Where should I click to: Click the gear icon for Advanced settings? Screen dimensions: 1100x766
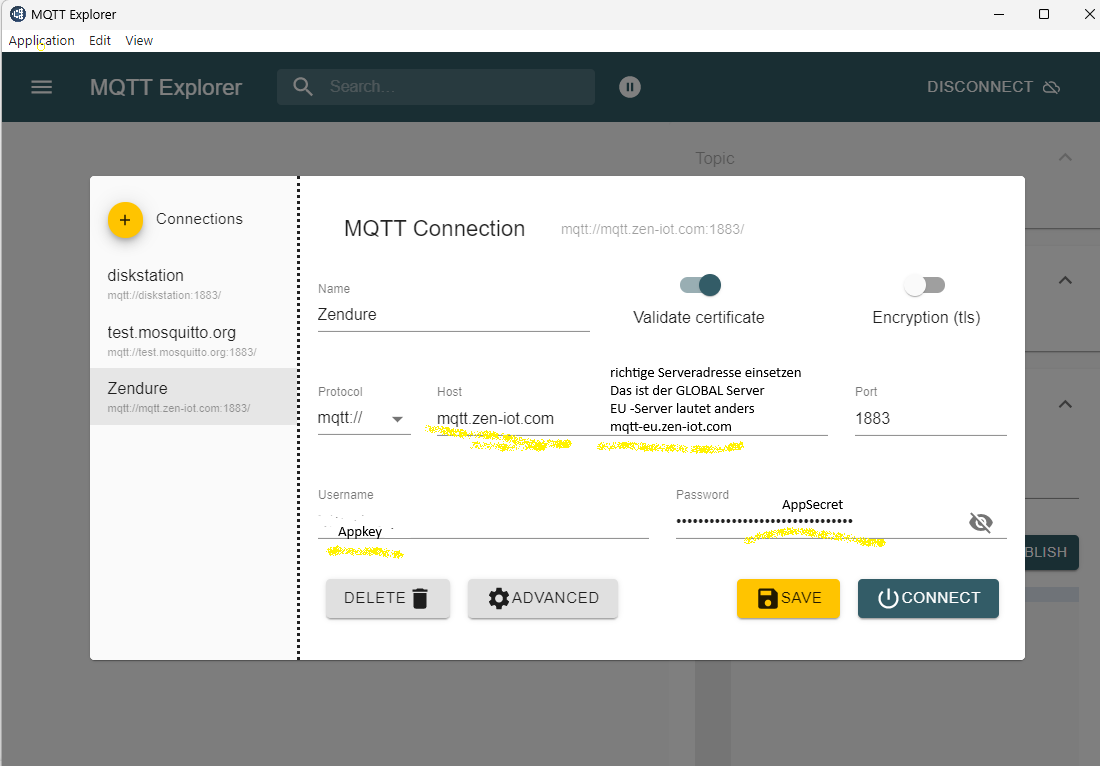point(498,598)
